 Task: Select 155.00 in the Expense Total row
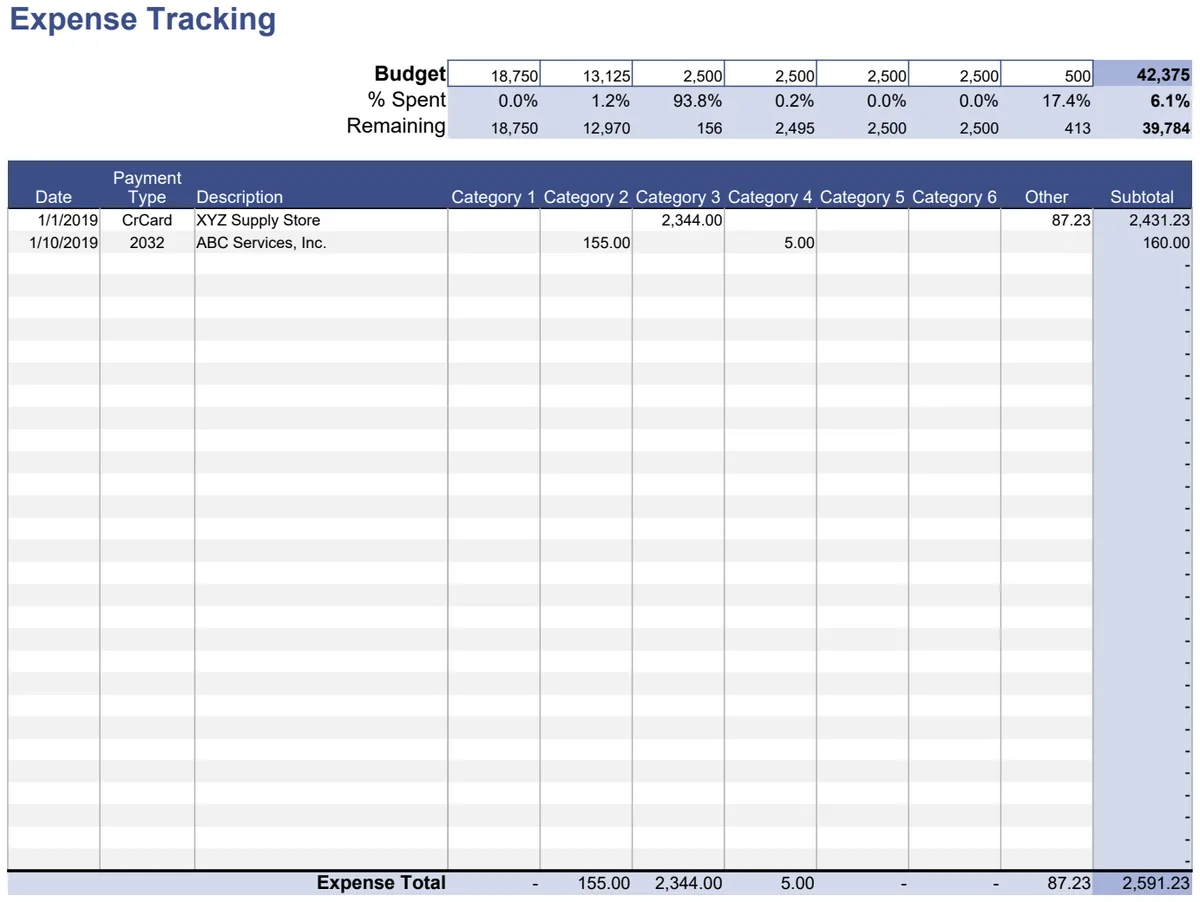(587, 883)
